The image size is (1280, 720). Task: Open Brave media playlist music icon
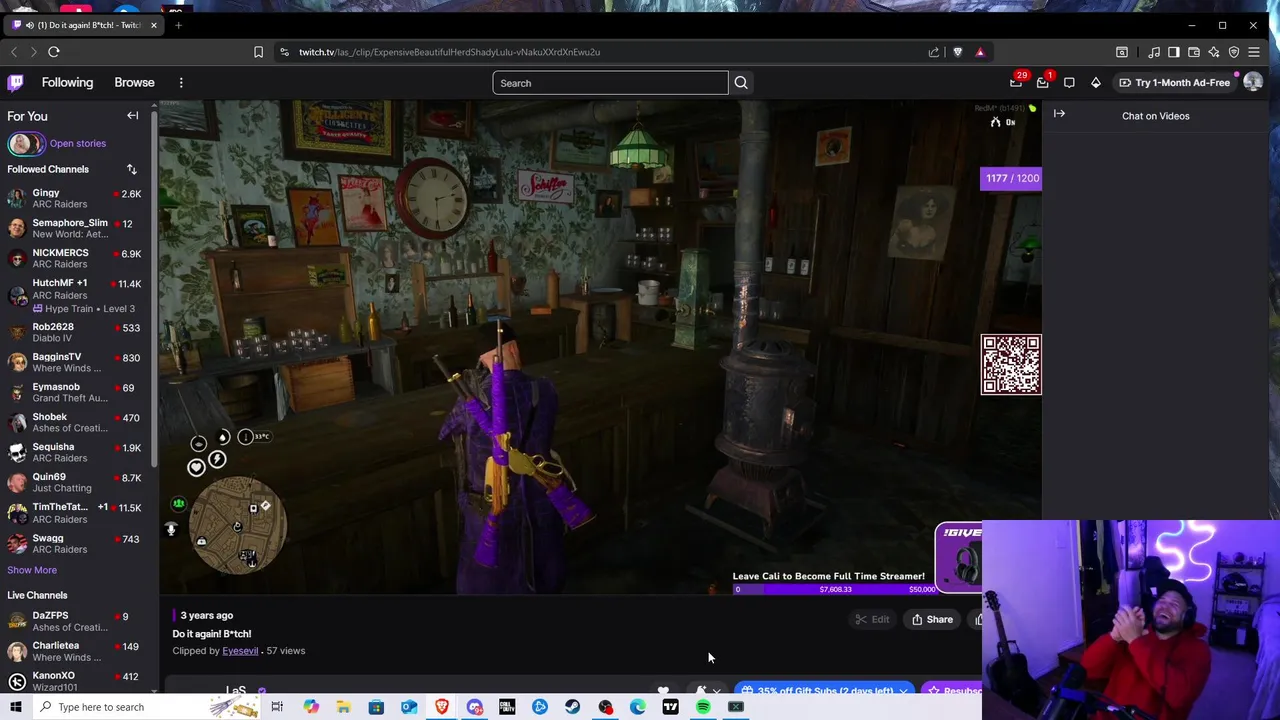click(1154, 52)
